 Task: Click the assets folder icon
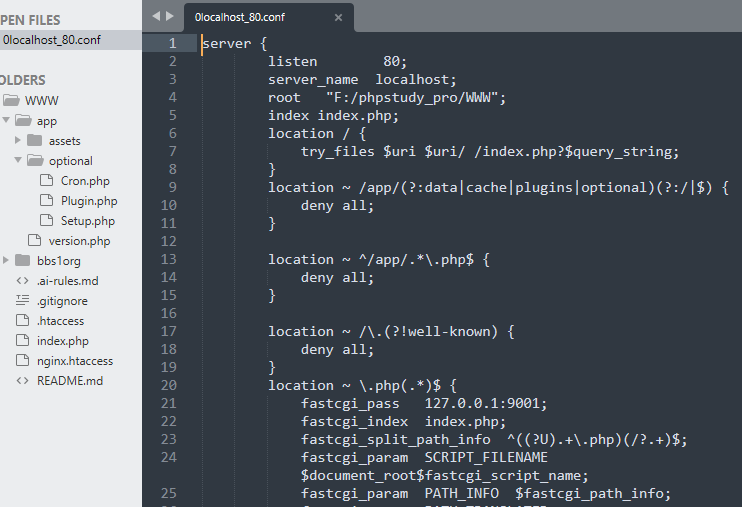(x=35, y=140)
